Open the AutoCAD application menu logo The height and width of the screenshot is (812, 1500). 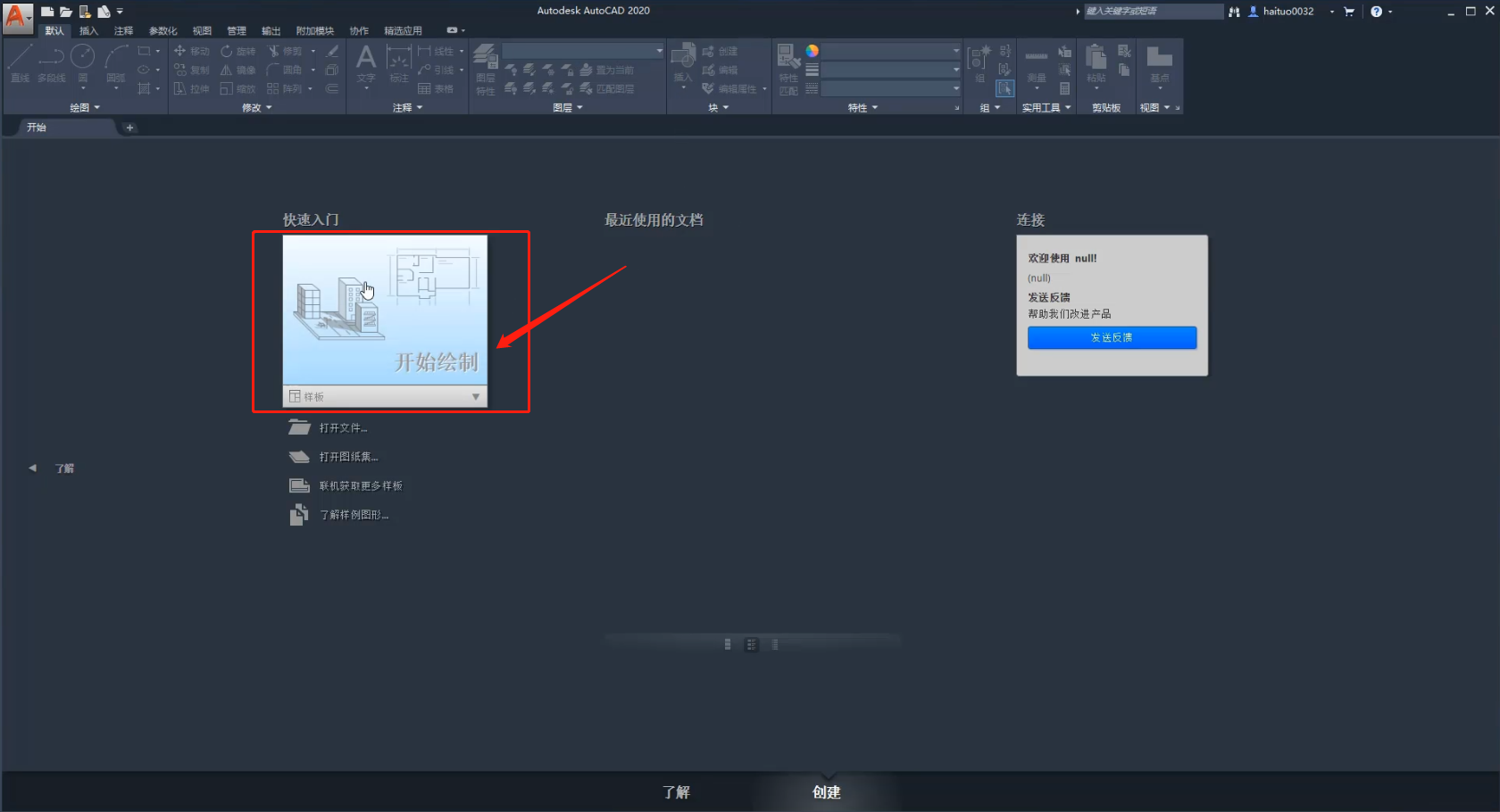[x=17, y=17]
